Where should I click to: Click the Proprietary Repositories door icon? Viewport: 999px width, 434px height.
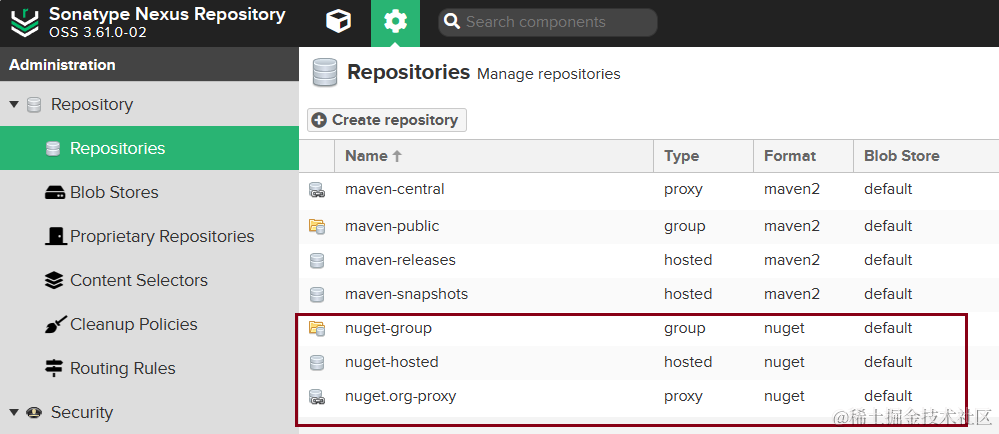(55, 236)
